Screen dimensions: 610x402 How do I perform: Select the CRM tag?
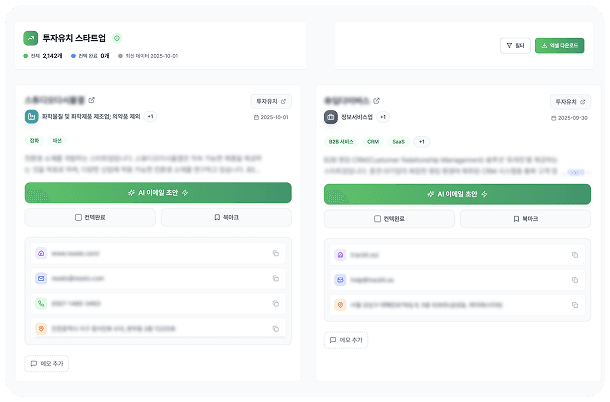[x=373, y=142]
